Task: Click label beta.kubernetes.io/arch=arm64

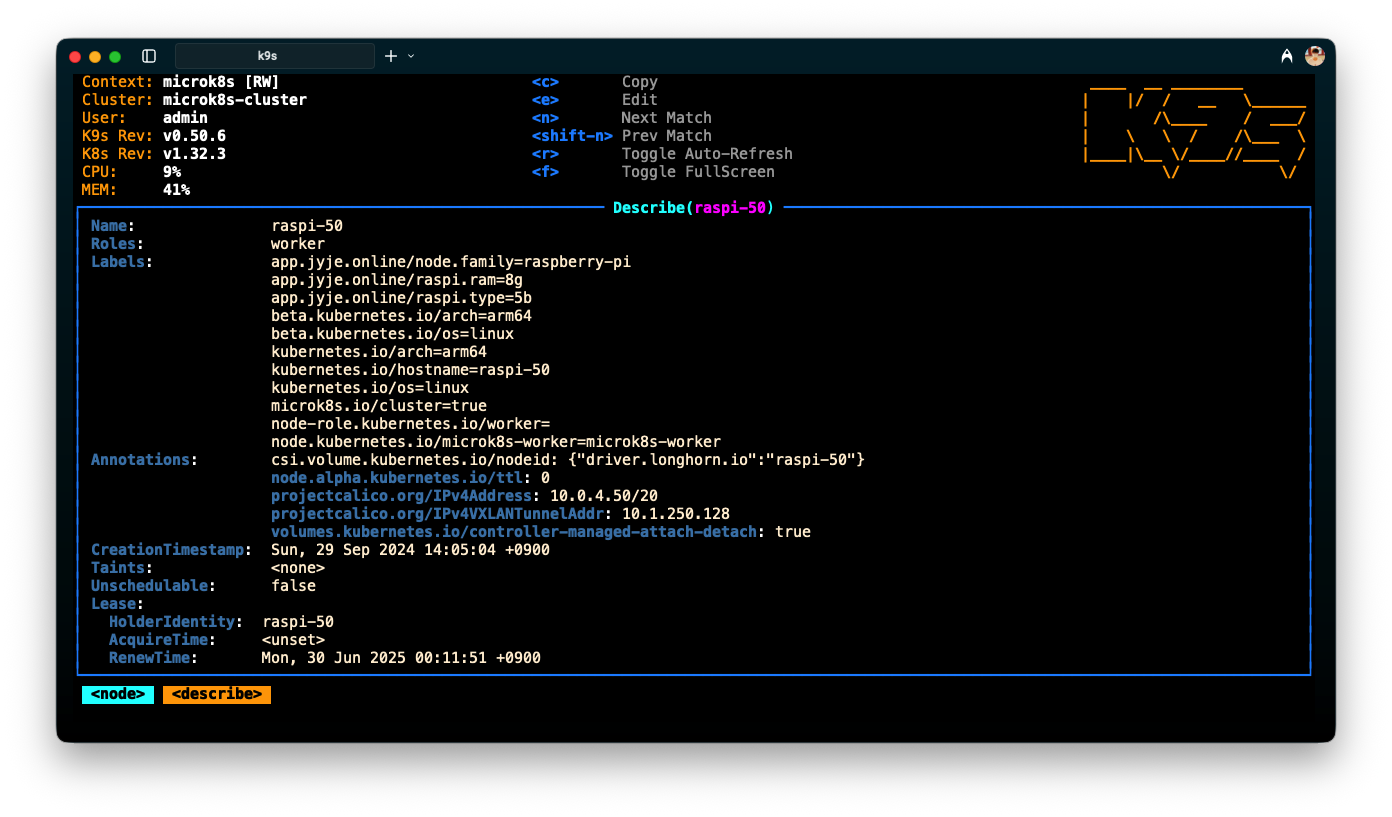Action: [x=401, y=316]
